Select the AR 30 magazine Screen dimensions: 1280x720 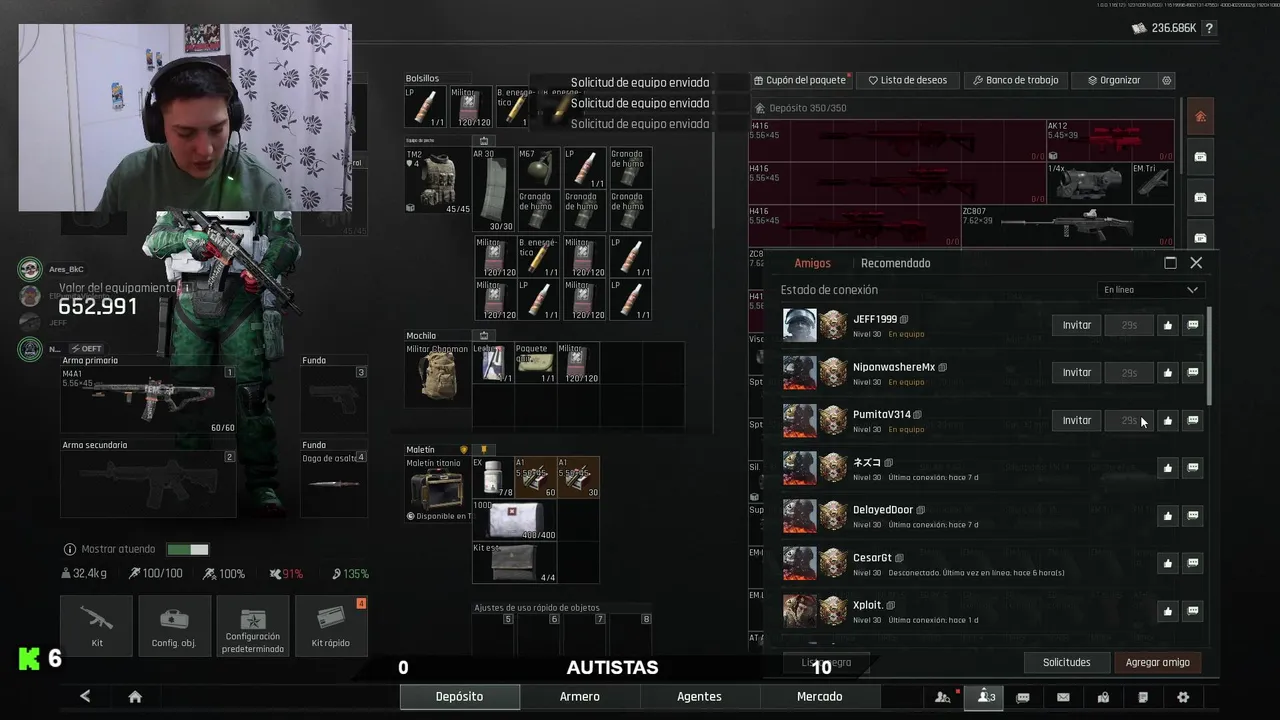493,190
